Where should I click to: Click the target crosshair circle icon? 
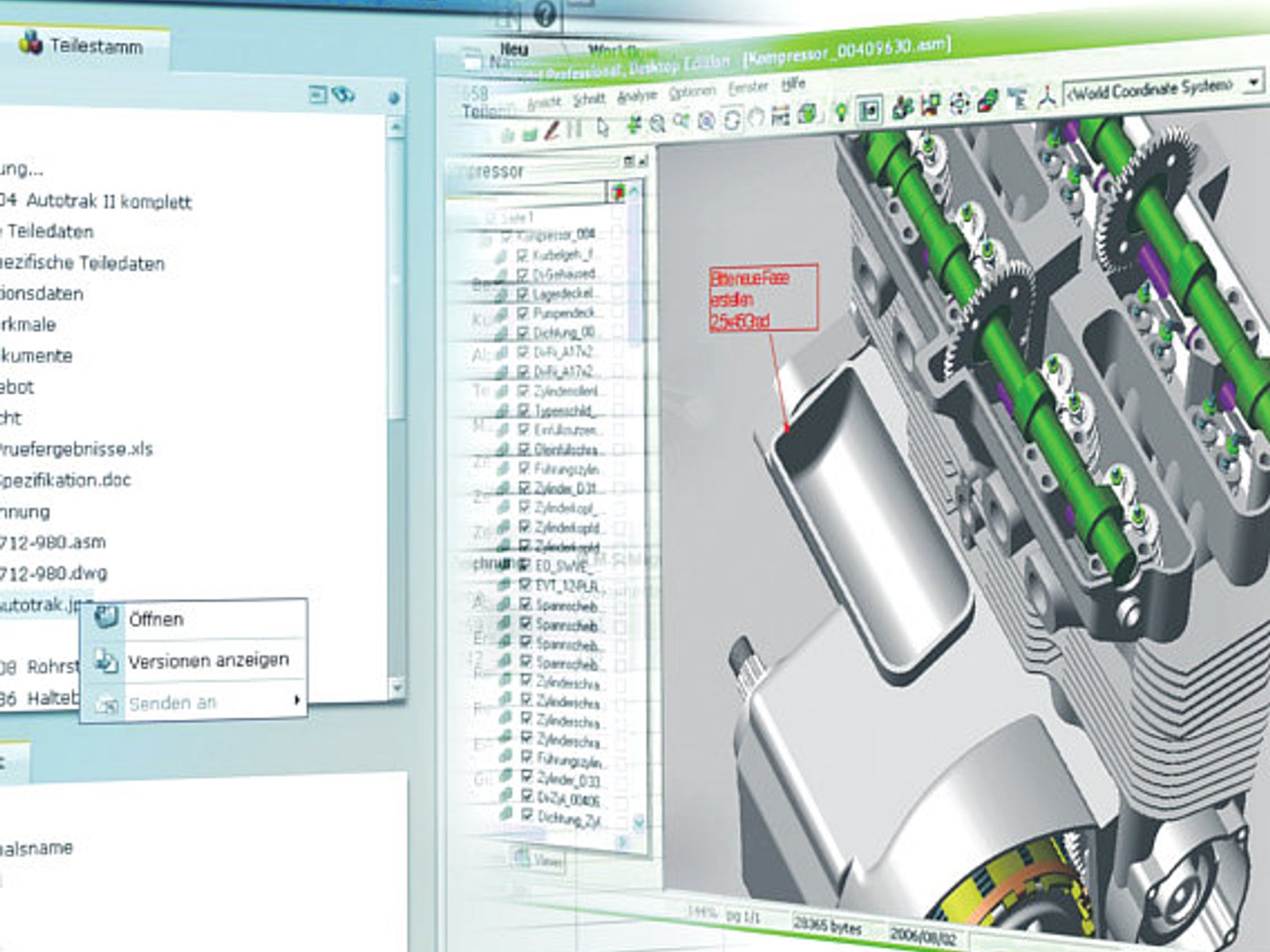(x=959, y=104)
